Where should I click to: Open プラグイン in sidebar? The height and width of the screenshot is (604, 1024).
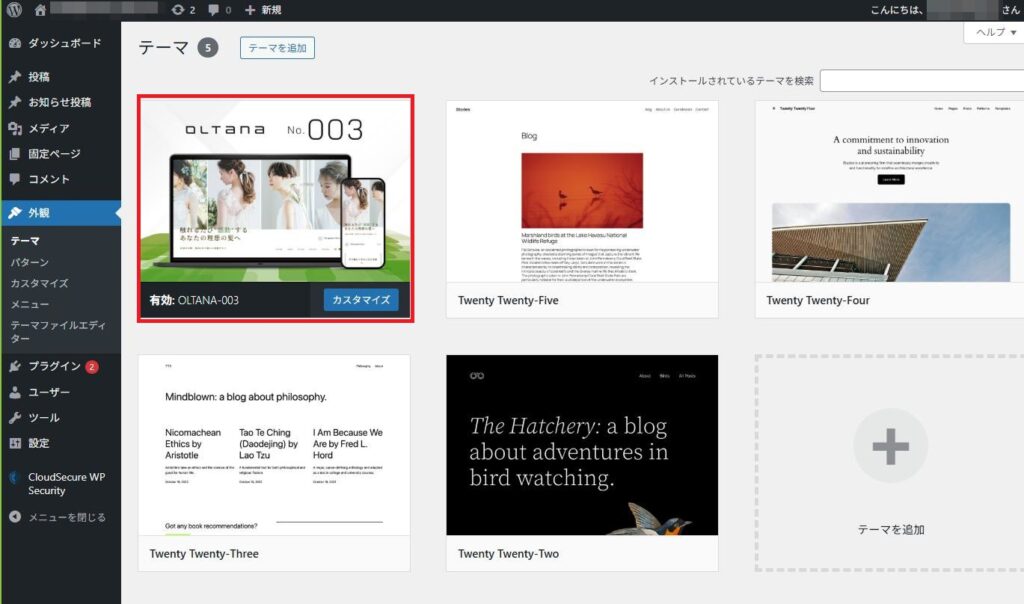61,366
